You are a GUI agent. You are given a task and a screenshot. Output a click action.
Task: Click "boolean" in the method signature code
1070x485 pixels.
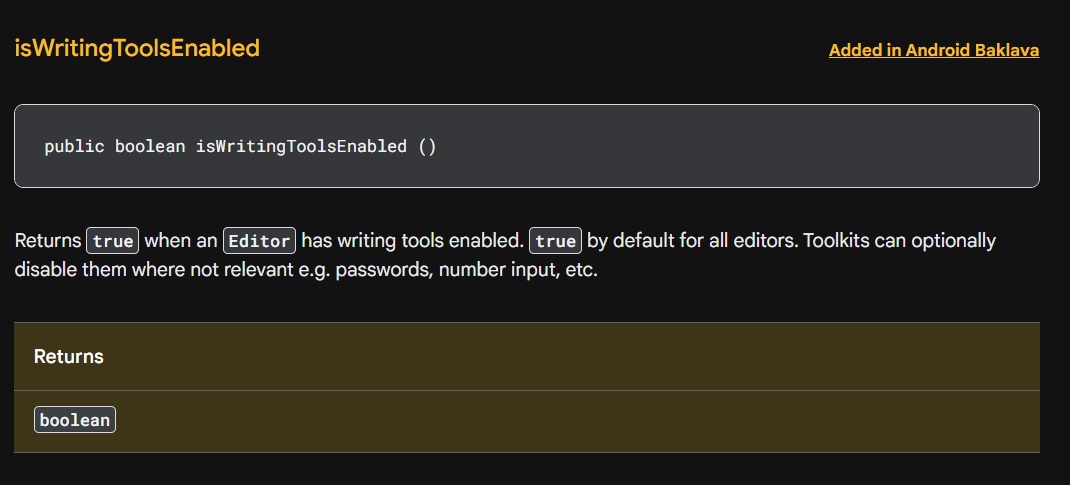click(150, 147)
